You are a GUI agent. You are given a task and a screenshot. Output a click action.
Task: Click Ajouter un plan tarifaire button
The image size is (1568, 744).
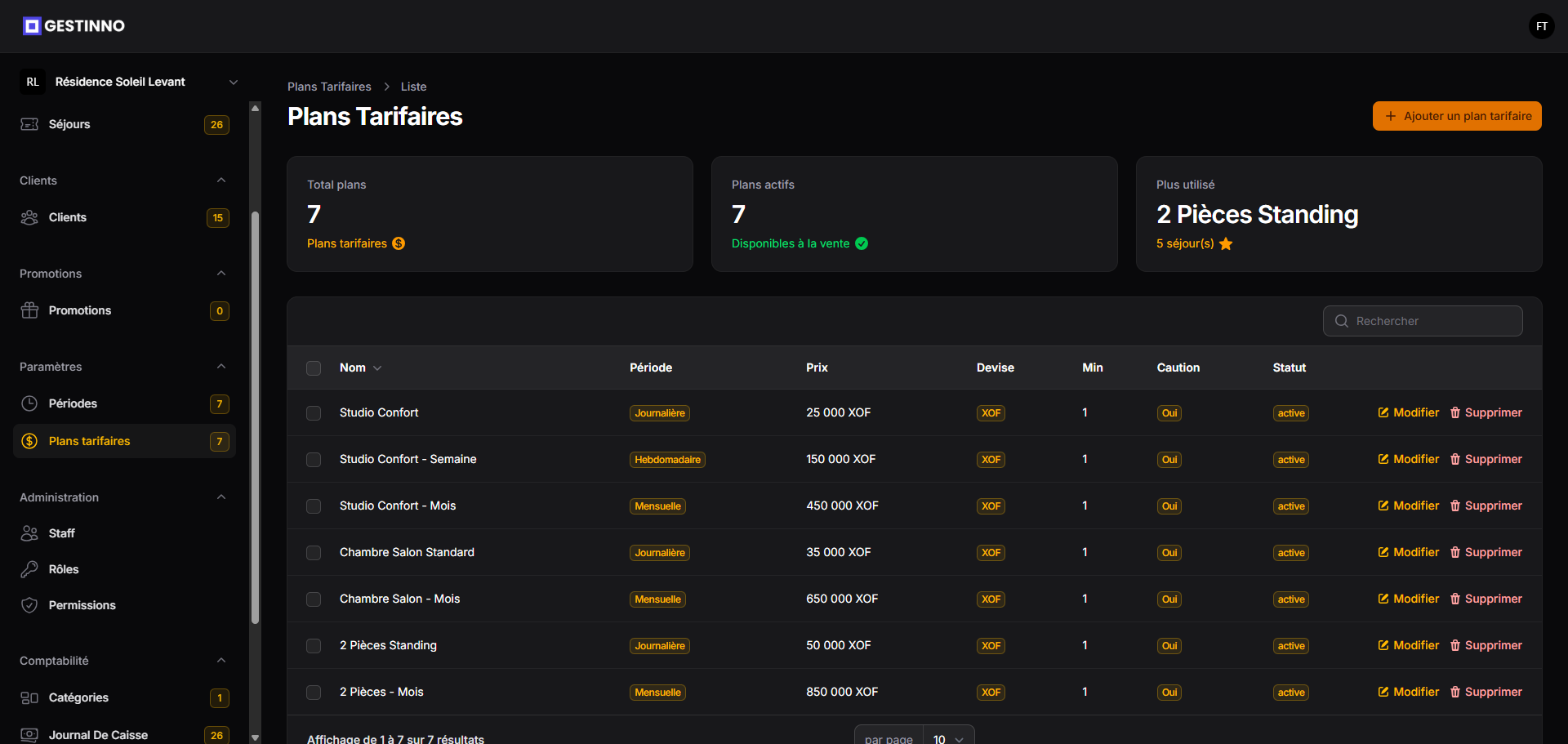click(x=1457, y=116)
